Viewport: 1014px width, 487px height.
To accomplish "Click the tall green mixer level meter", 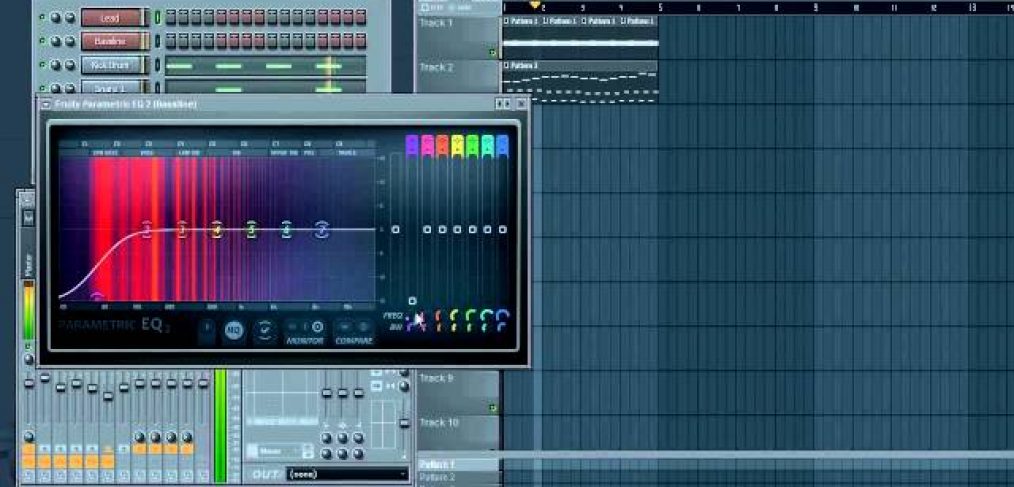I will click(x=221, y=425).
